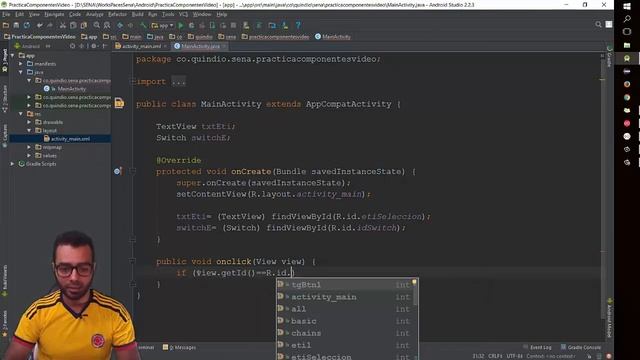The width and height of the screenshot is (640, 360).
Task: Click the Search Everywhere magnifier icon
Action: pos(598,24)
